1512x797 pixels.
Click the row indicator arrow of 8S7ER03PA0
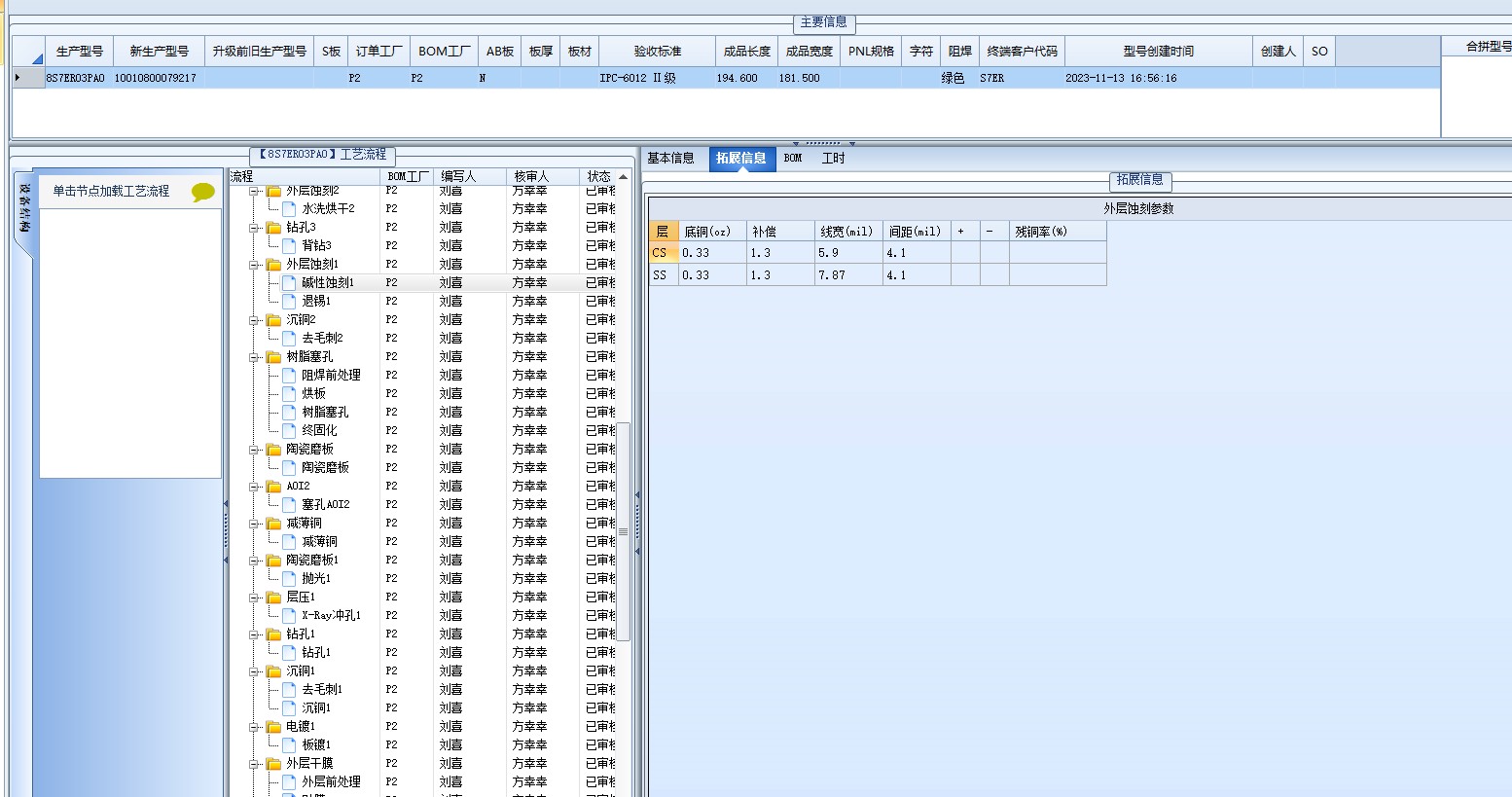coord(18,78)
